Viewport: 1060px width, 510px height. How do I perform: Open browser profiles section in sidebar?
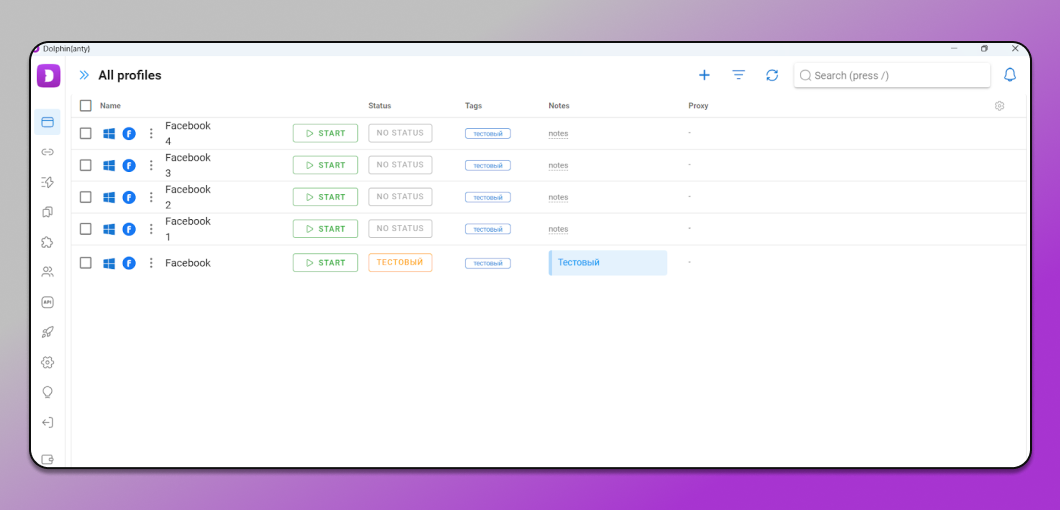pos(47,122)
